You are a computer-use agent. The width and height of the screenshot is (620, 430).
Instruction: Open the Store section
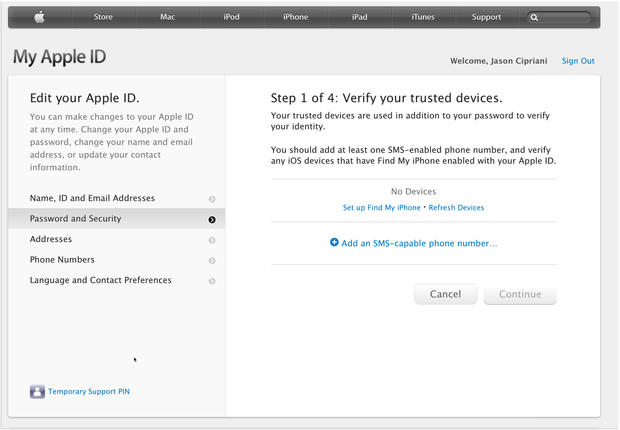(103, 17)
